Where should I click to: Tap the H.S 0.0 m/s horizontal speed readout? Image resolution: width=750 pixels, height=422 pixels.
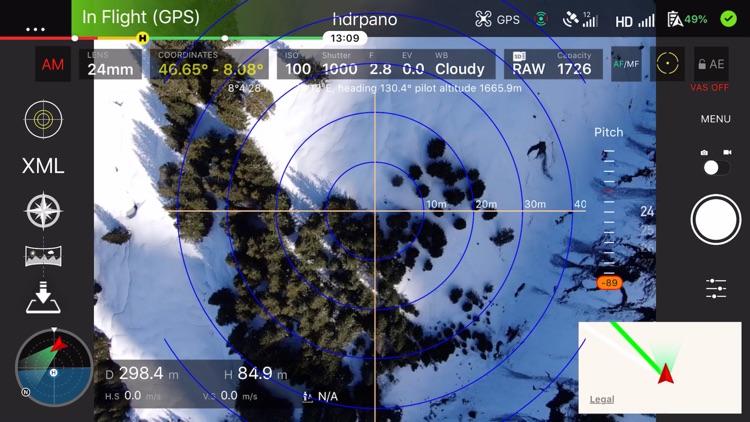133,396
